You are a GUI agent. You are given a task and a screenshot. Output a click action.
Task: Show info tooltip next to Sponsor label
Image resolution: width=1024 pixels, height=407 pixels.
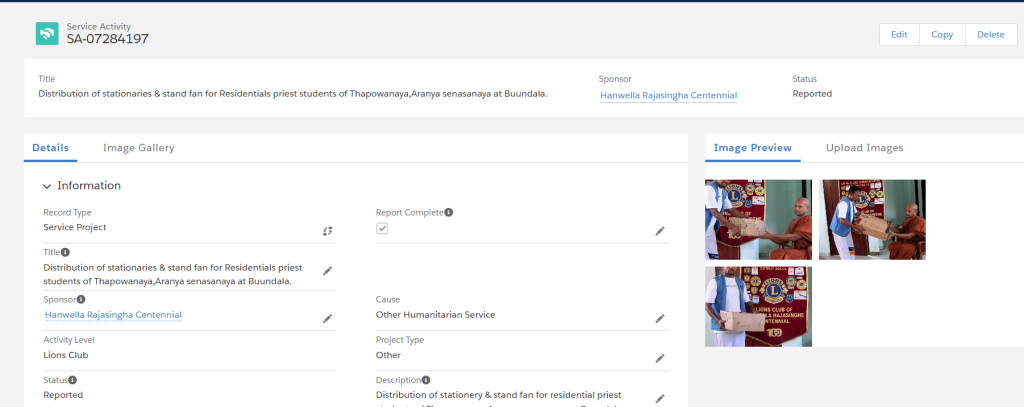81,299
